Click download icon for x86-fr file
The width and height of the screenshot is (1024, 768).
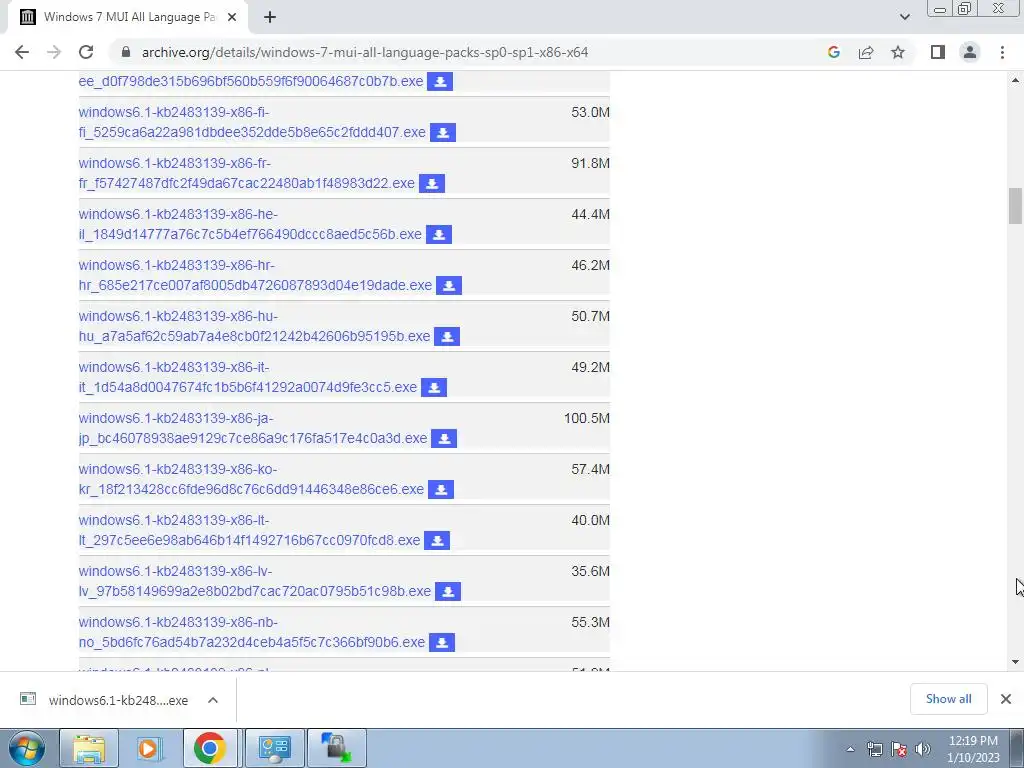[x=432, y=184]
